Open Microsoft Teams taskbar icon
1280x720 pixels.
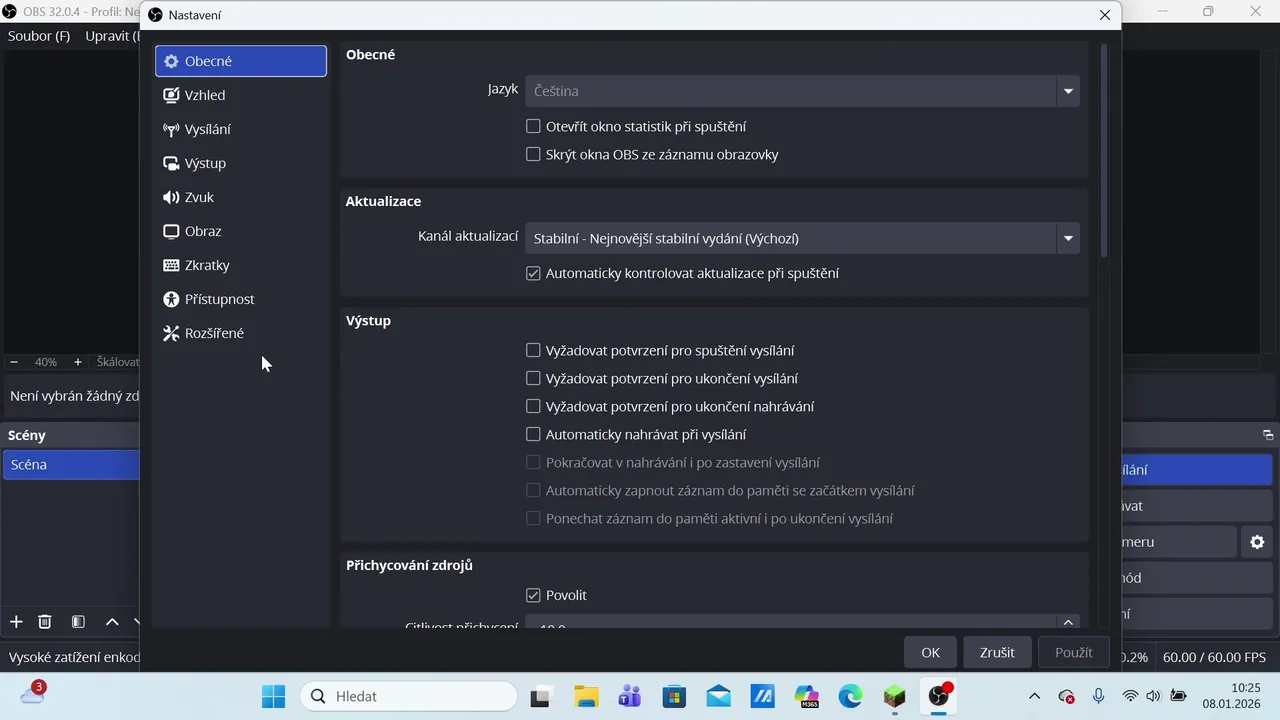(630, 696)
